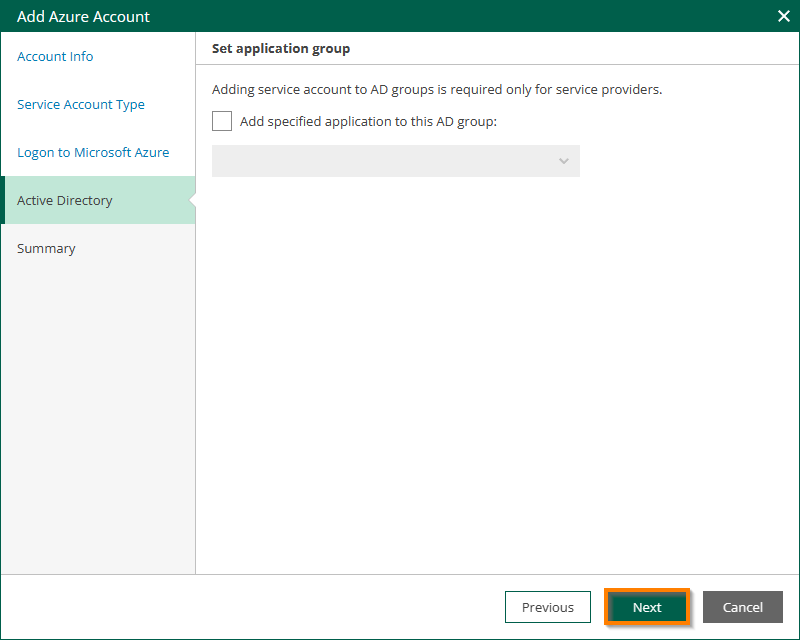Click the 'Set application group' heading
Screen dimensions: 800x640
tap(281, 48)
